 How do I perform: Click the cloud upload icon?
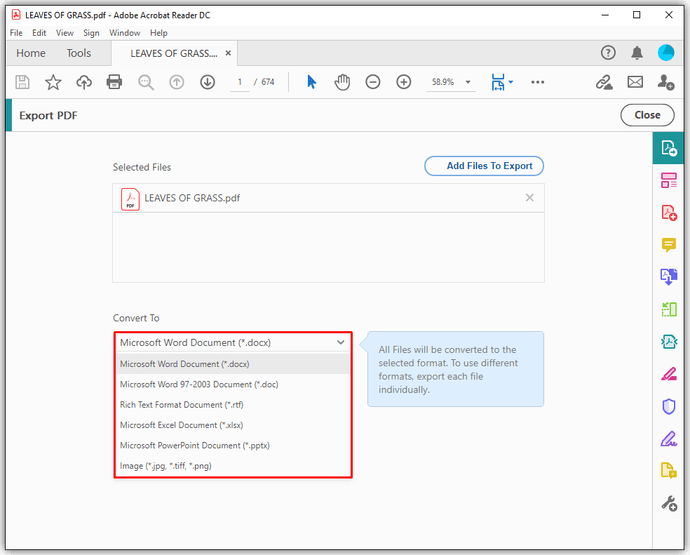tap(84, 82)
